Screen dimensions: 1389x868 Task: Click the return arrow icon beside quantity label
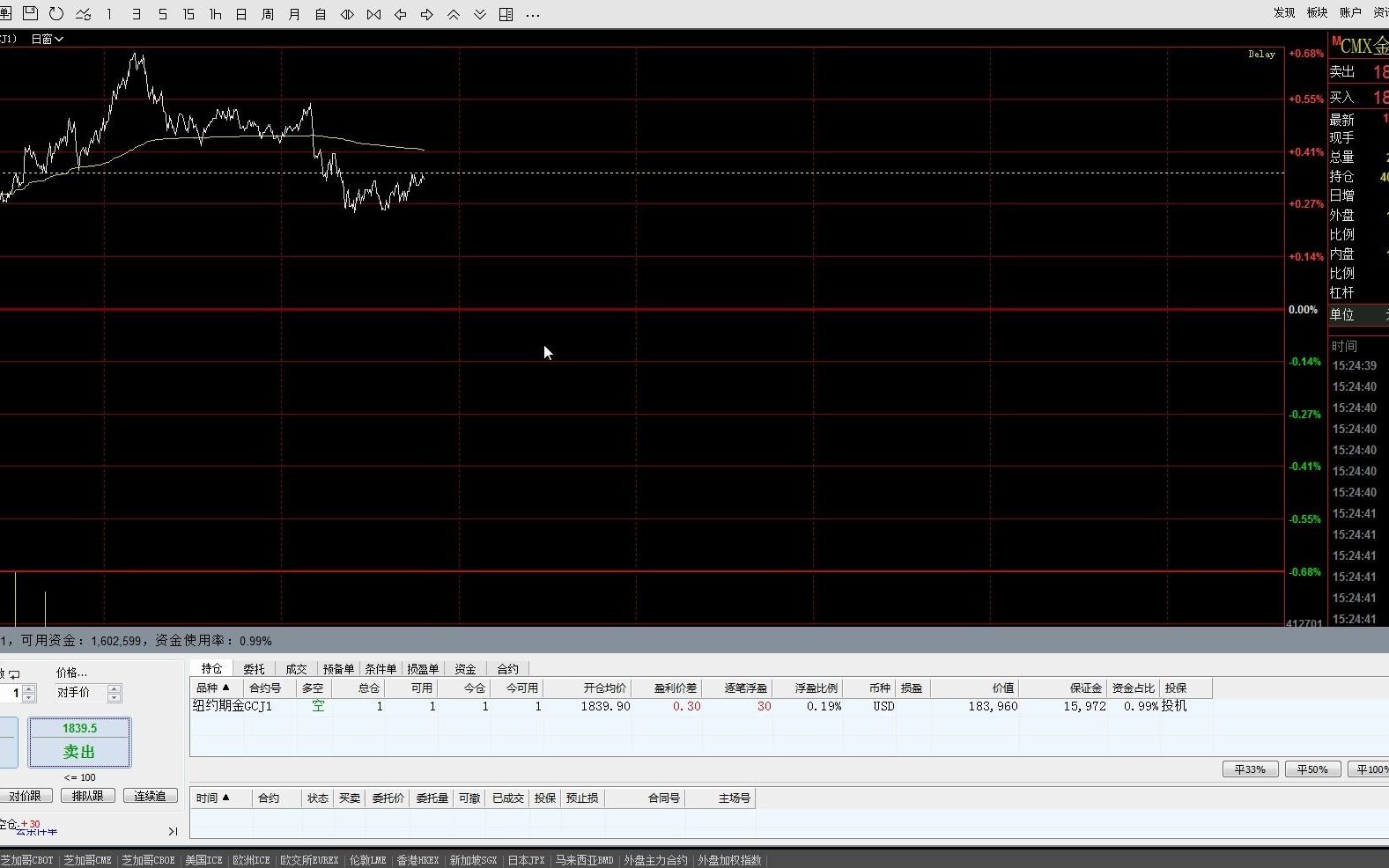pyautogui.click(x=14, y=674)
